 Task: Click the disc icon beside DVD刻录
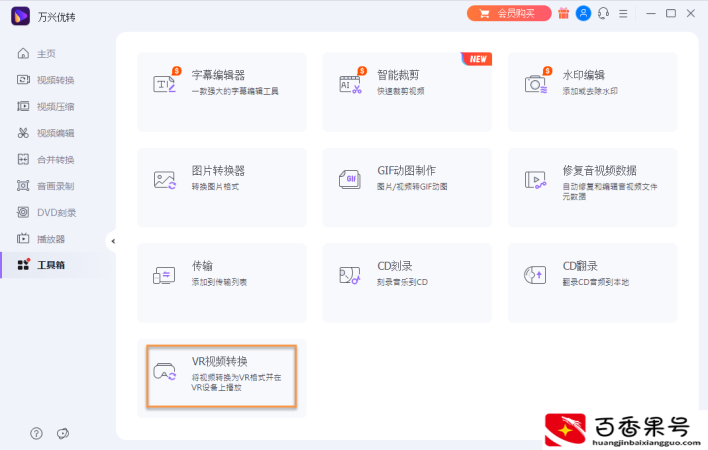(23, 212)
